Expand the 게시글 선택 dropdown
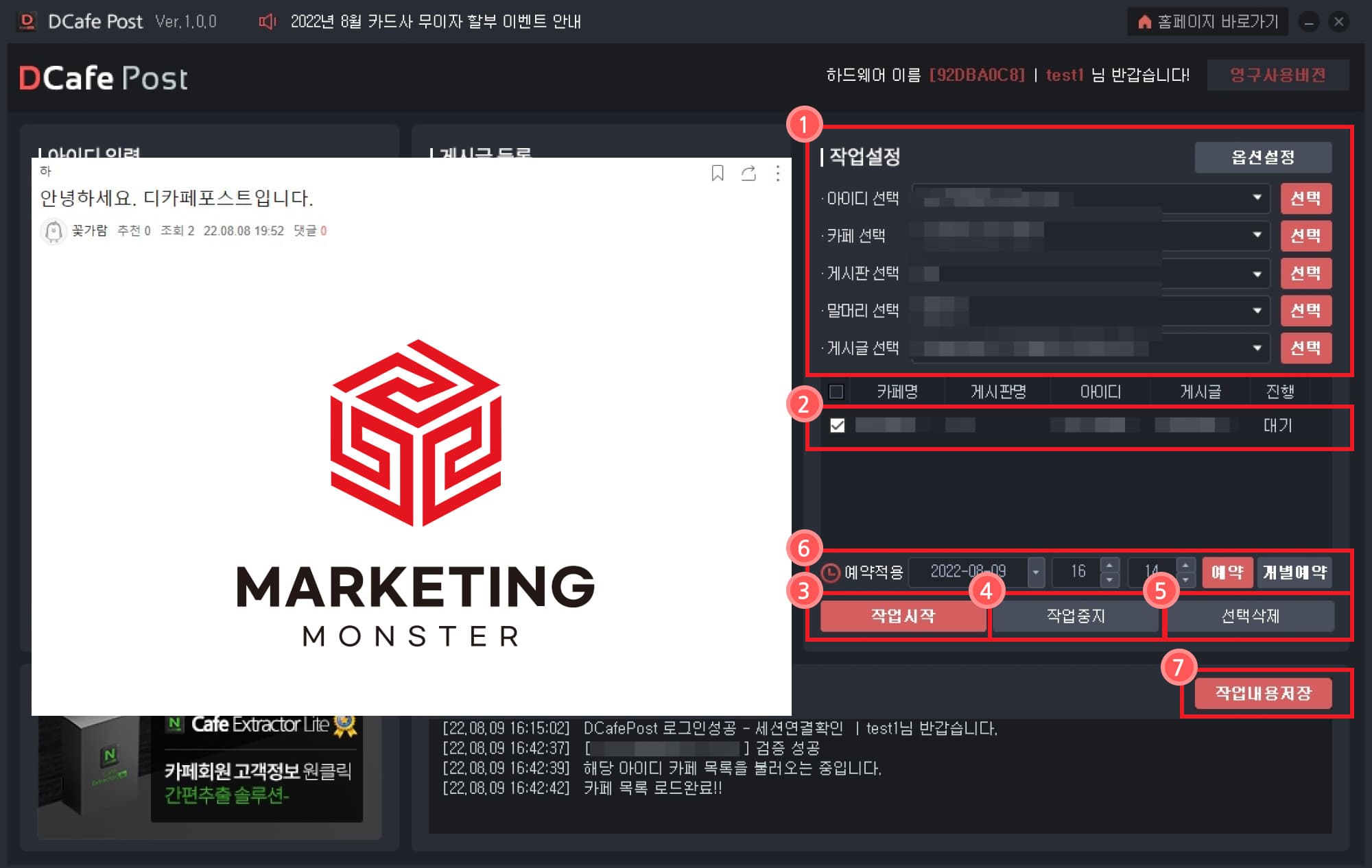The image size is (1372, 868). pos(1257,348)
